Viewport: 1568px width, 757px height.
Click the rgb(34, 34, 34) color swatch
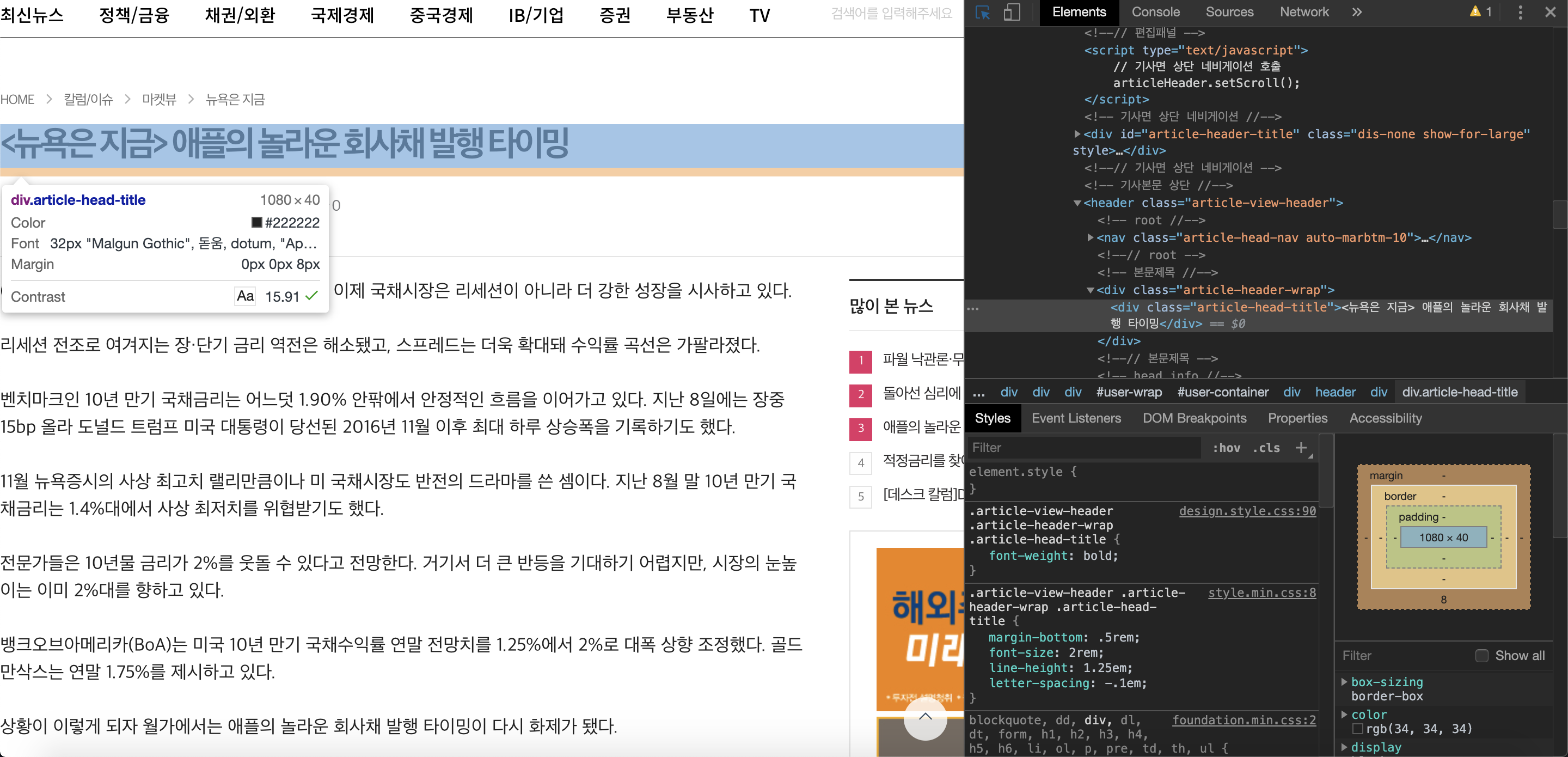[x=1357, y=729]
